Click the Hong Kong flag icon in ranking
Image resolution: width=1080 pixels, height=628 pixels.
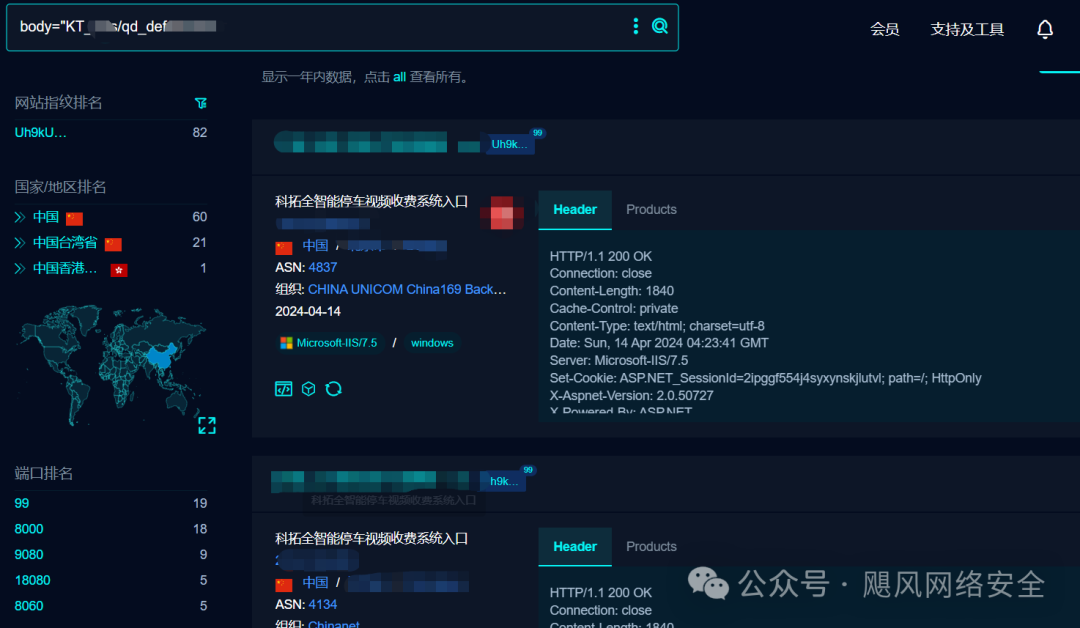pyautogui.click(x=119, y=270)
